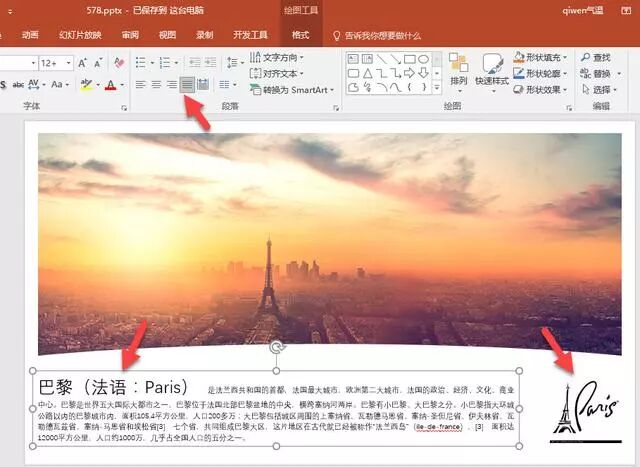The width and height of the screenshot is (640, 467).
Task: Select the straight line shape
Action: click(x=382, y=59)
